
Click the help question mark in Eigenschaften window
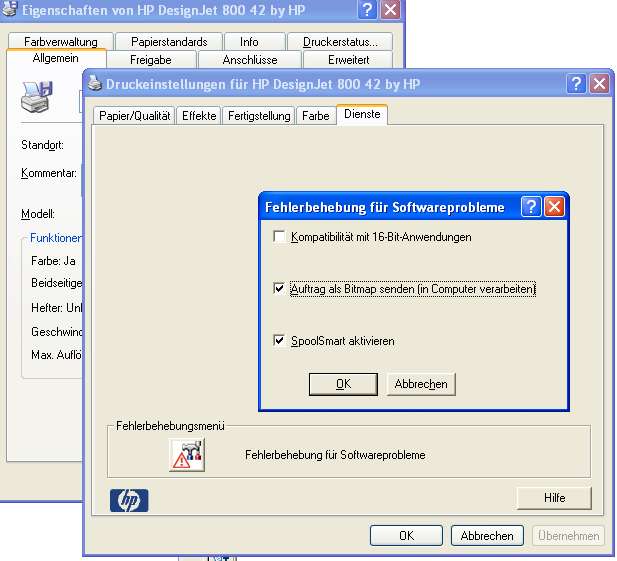coord(367,9)
